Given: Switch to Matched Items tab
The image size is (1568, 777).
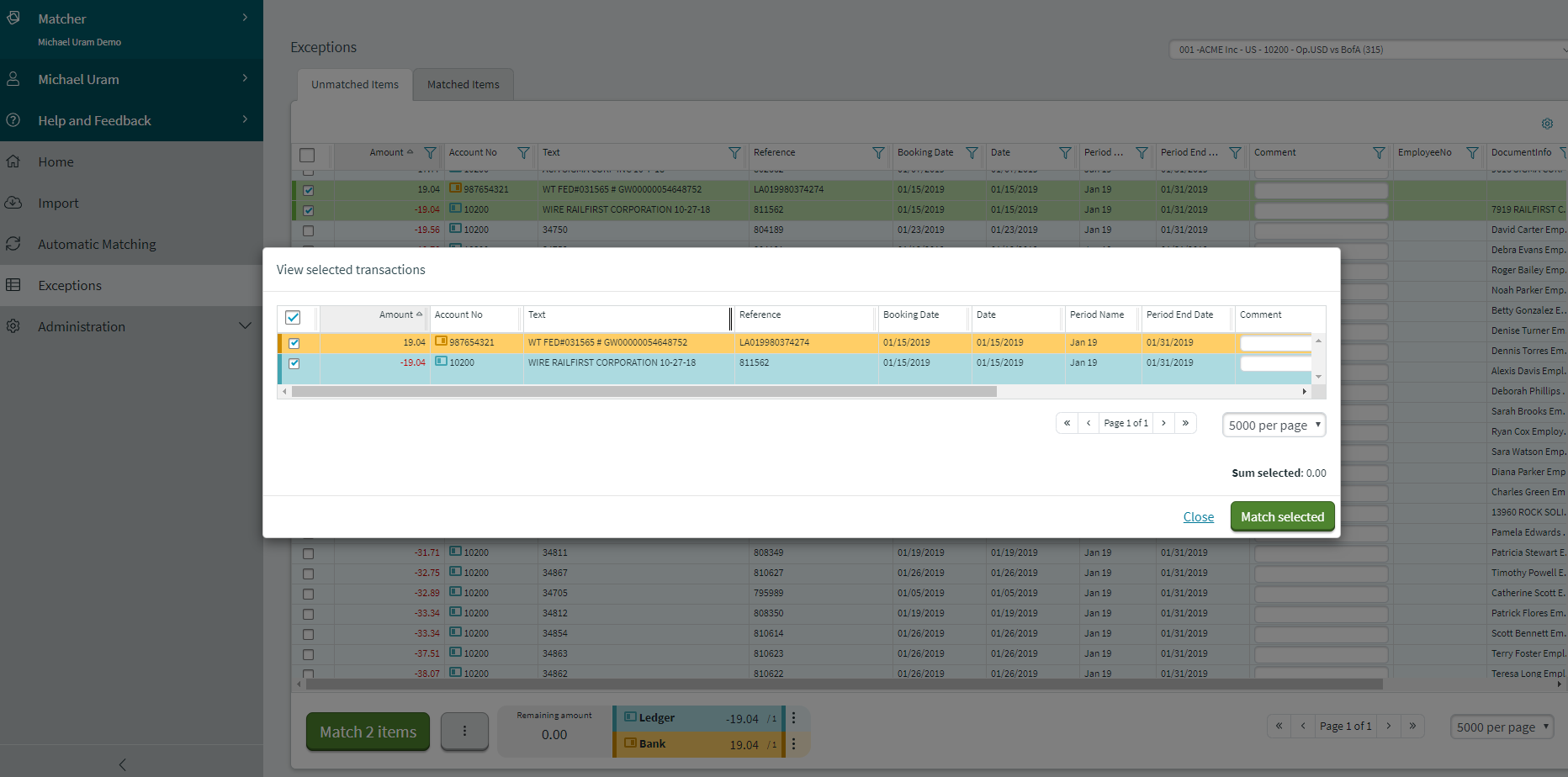Looking at the screenshot, I should [463, 85].
